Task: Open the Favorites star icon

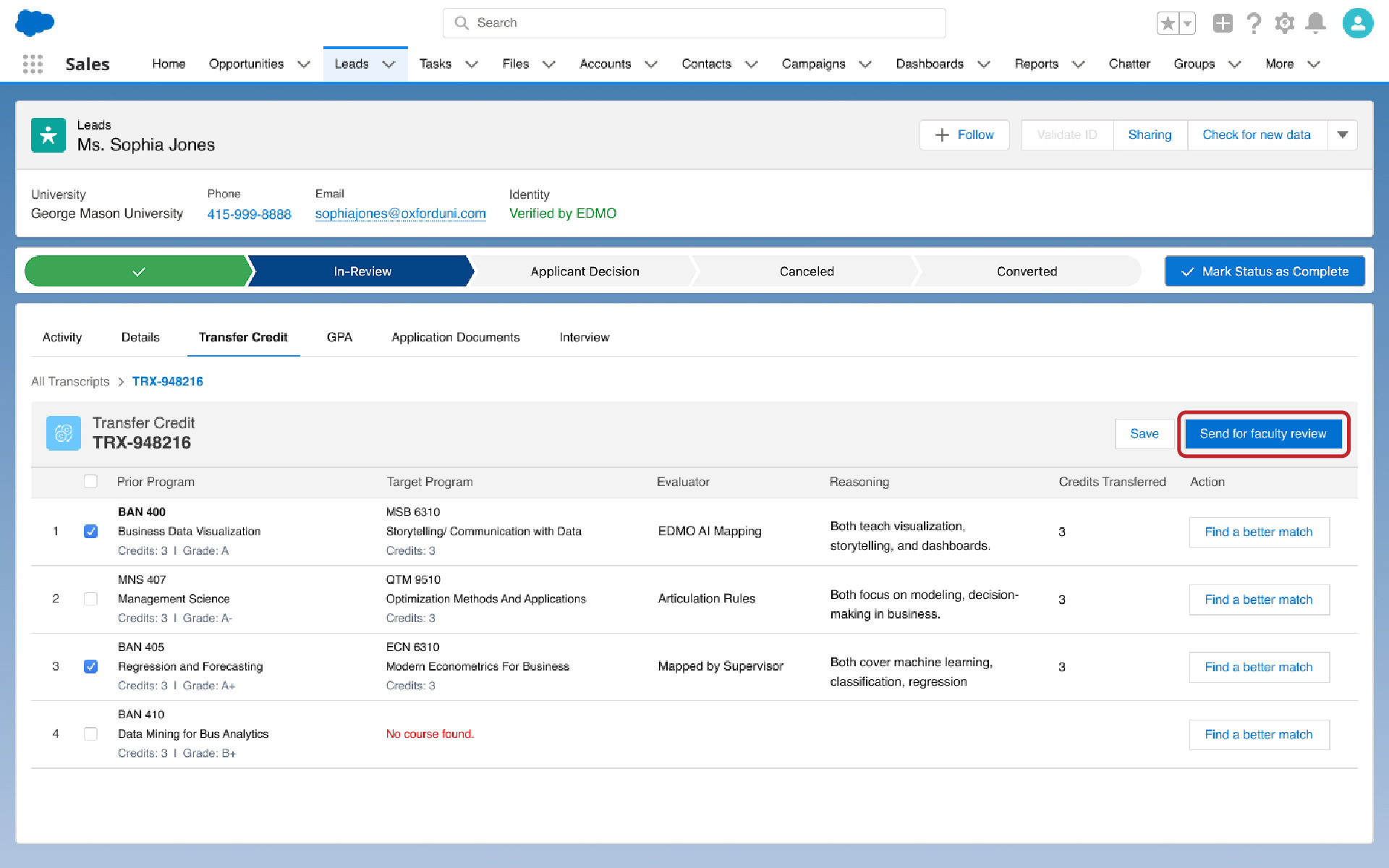Action: point(1168,23)
